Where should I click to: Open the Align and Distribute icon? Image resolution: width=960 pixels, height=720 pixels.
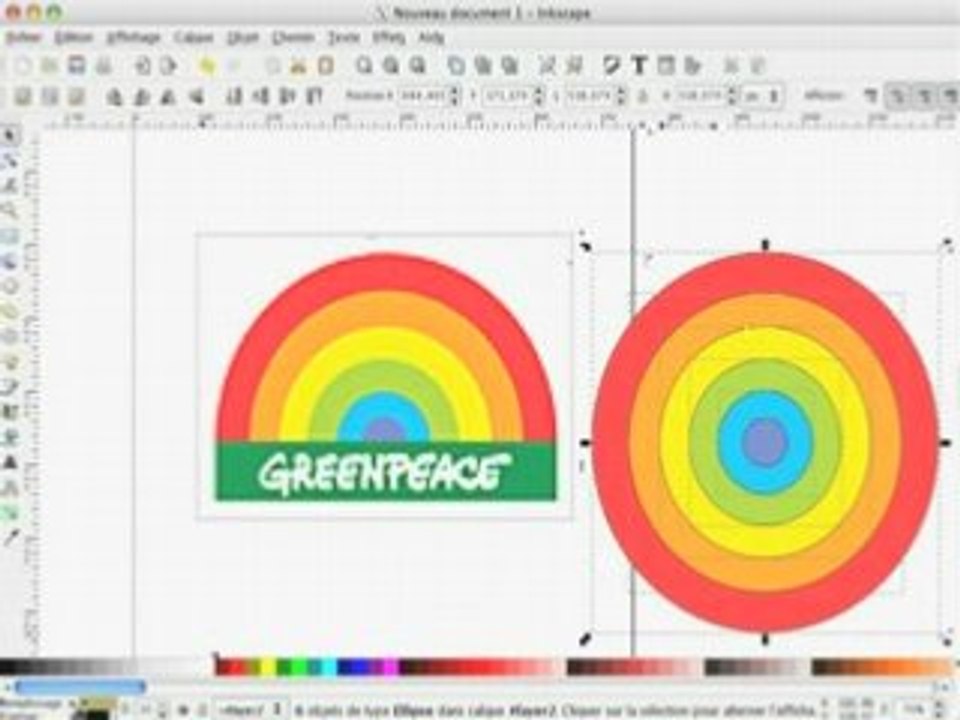point(692,66)
